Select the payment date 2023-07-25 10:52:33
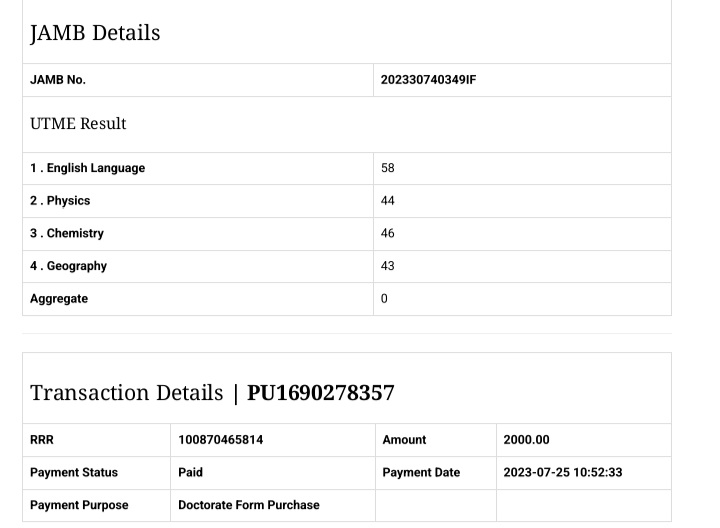This screenshot has width=720, height=528. (x=562, y=472)
